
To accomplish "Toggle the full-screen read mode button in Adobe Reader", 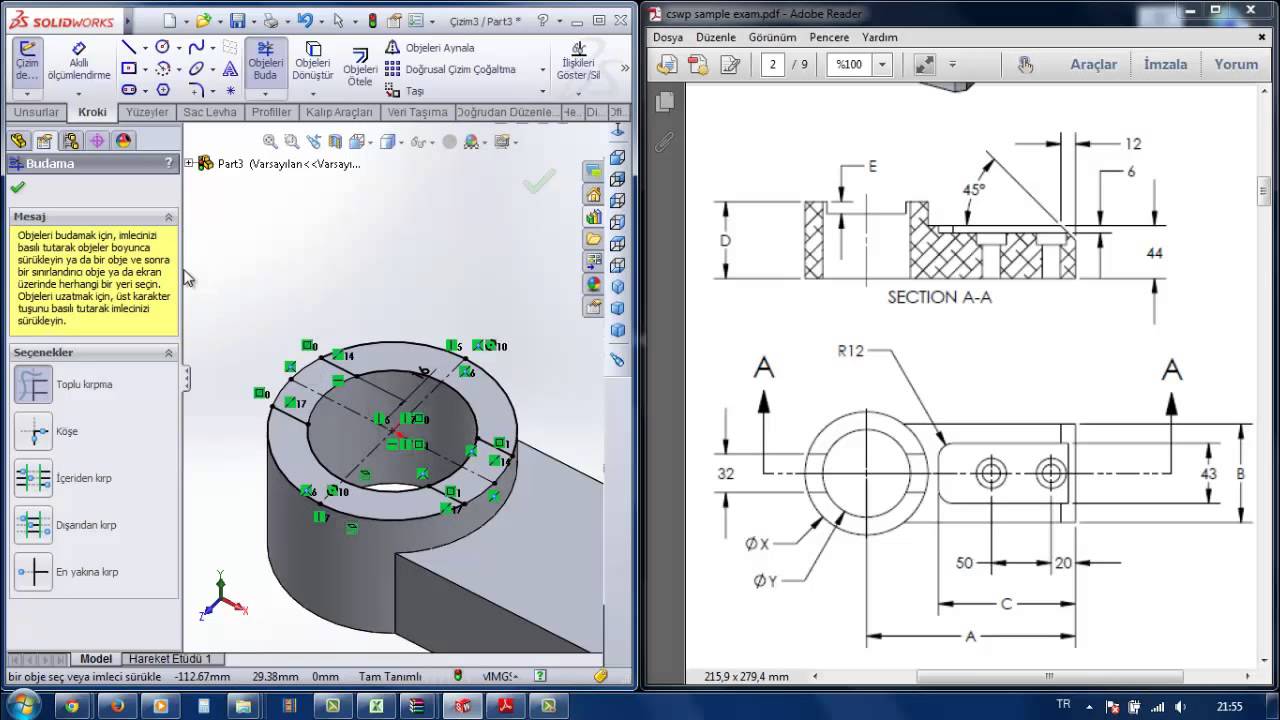I will [925, 64].
